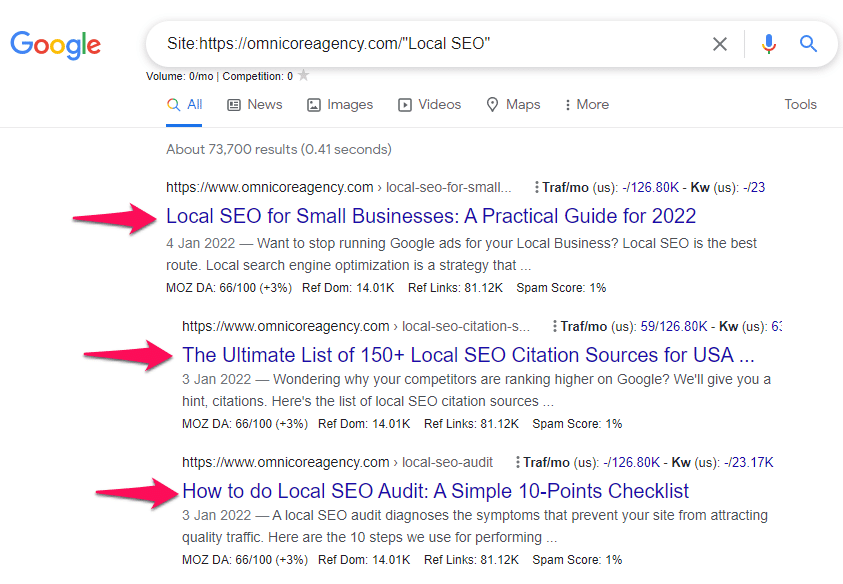Click traffic value -/126.80K on first result
This screenshot has height=584, width=843.
tap(651, 188)
